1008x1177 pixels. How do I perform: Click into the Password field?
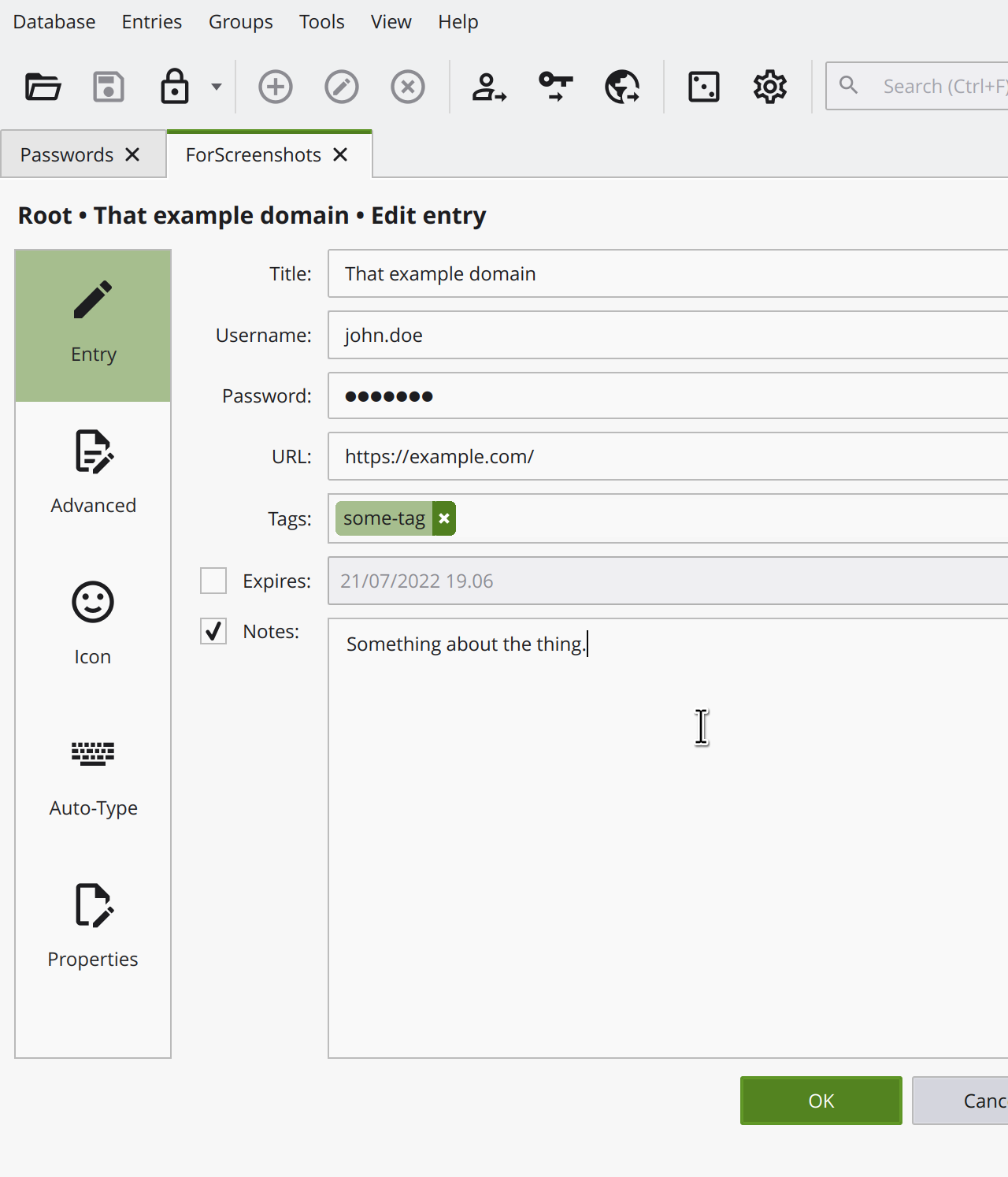point(668,395)
